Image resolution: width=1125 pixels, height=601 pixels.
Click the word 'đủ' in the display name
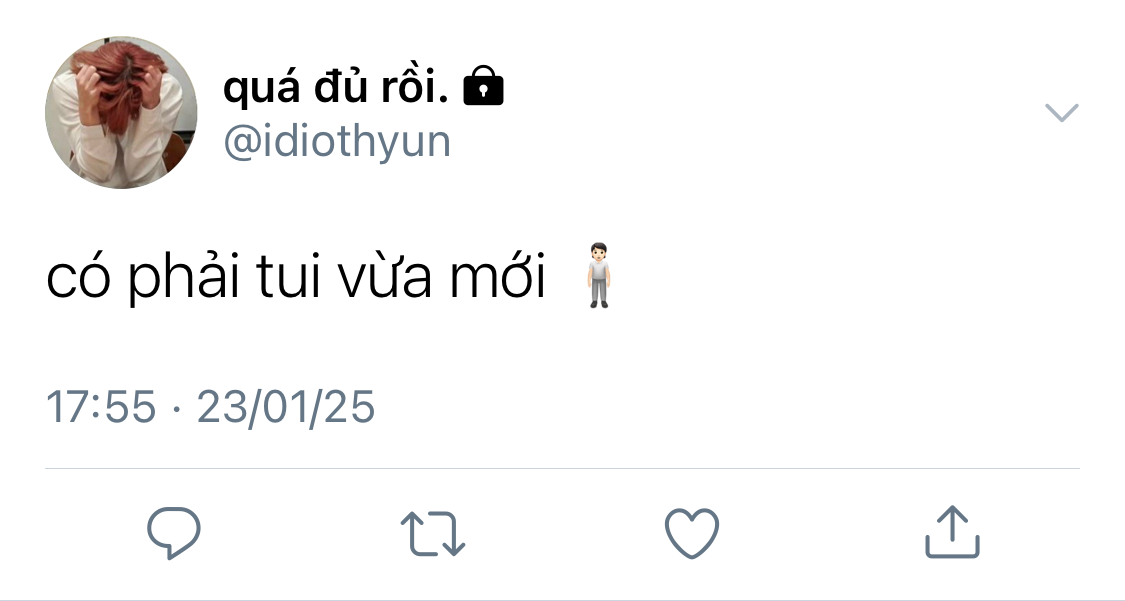[341, 86]
